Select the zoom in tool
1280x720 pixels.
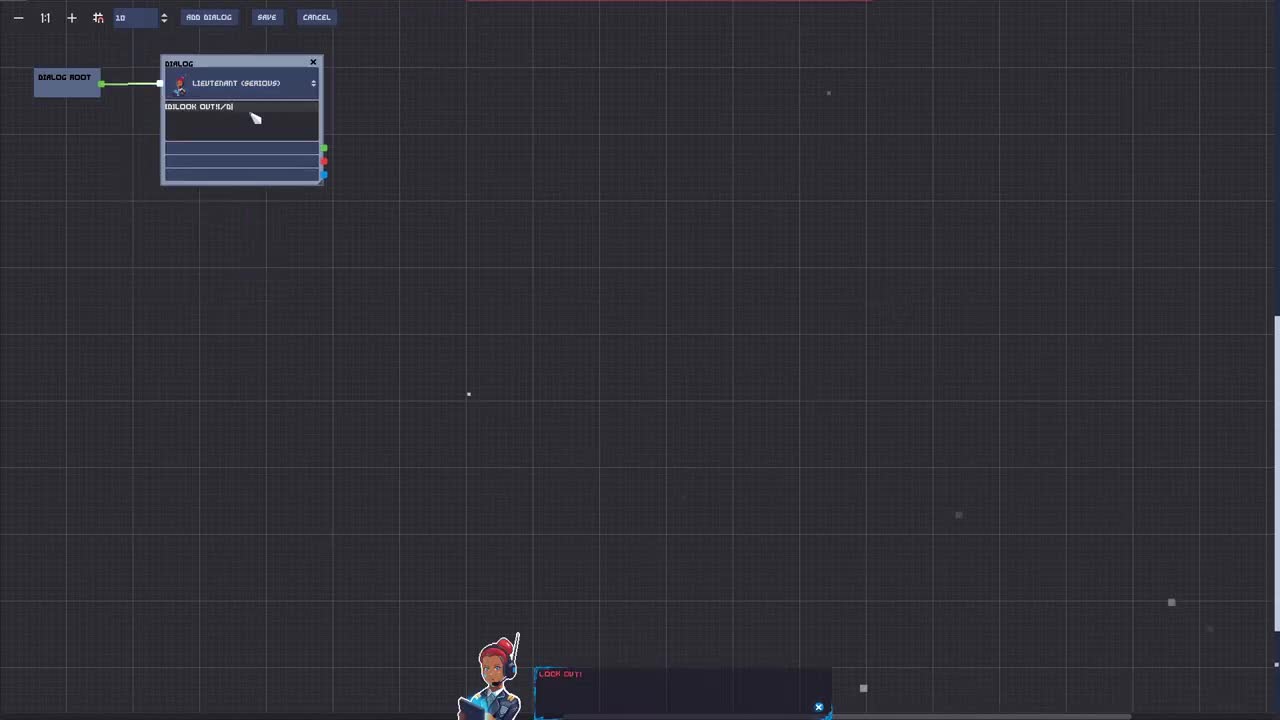pyautogui.click(x=71, y=17)
